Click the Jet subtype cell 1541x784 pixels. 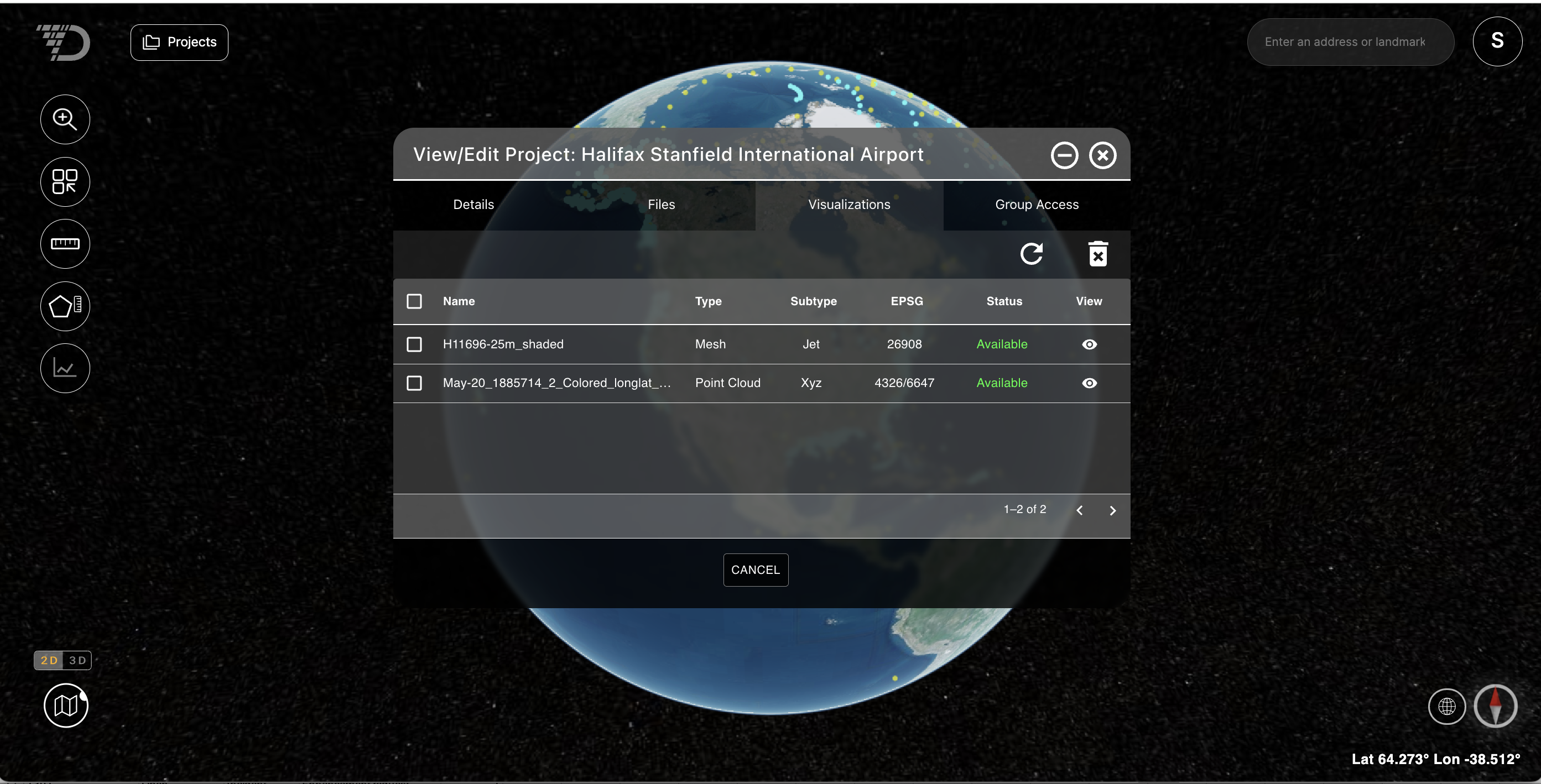point(811,344)
